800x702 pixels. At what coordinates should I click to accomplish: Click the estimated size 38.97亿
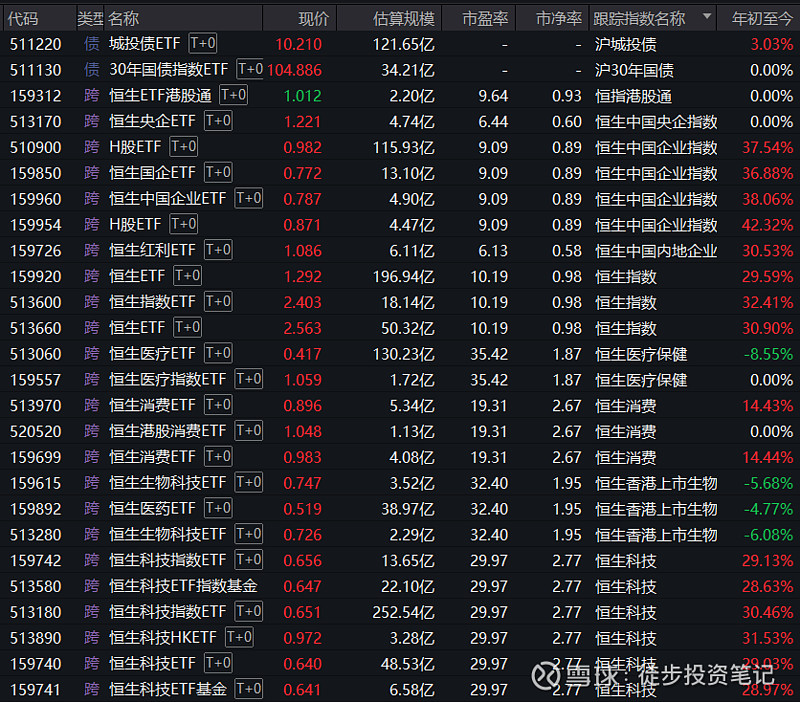(408, 509)
